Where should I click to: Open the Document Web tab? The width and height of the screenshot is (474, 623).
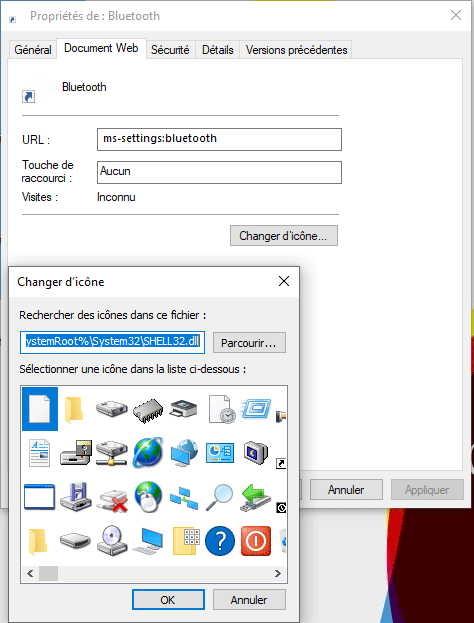(x=101, y=48)
